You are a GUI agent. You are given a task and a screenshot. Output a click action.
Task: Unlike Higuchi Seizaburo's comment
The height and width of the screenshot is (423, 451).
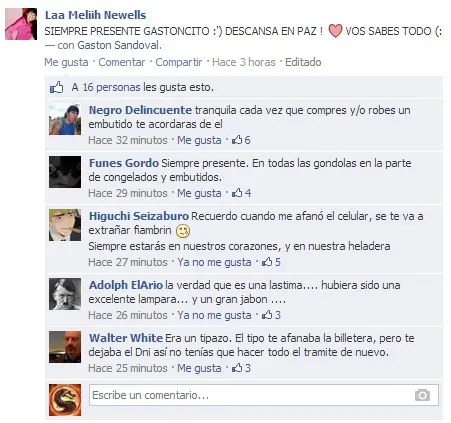214,262
